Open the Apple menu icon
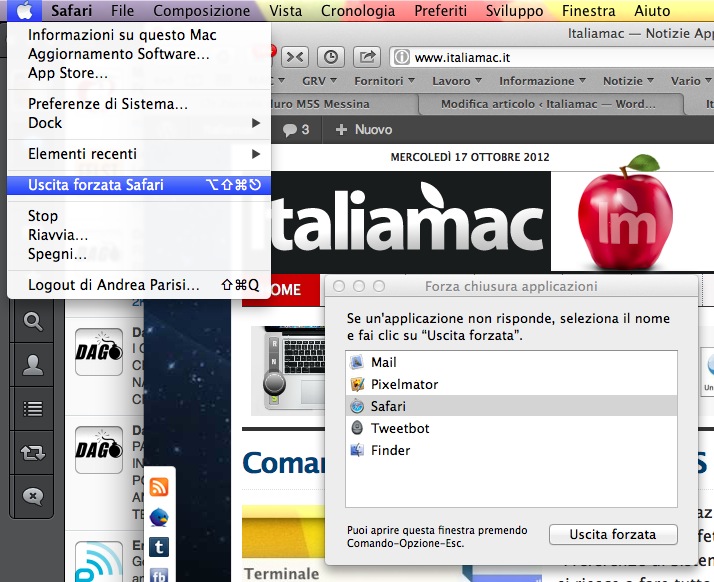Screen dimensions: 714x582 click(25, 10)
